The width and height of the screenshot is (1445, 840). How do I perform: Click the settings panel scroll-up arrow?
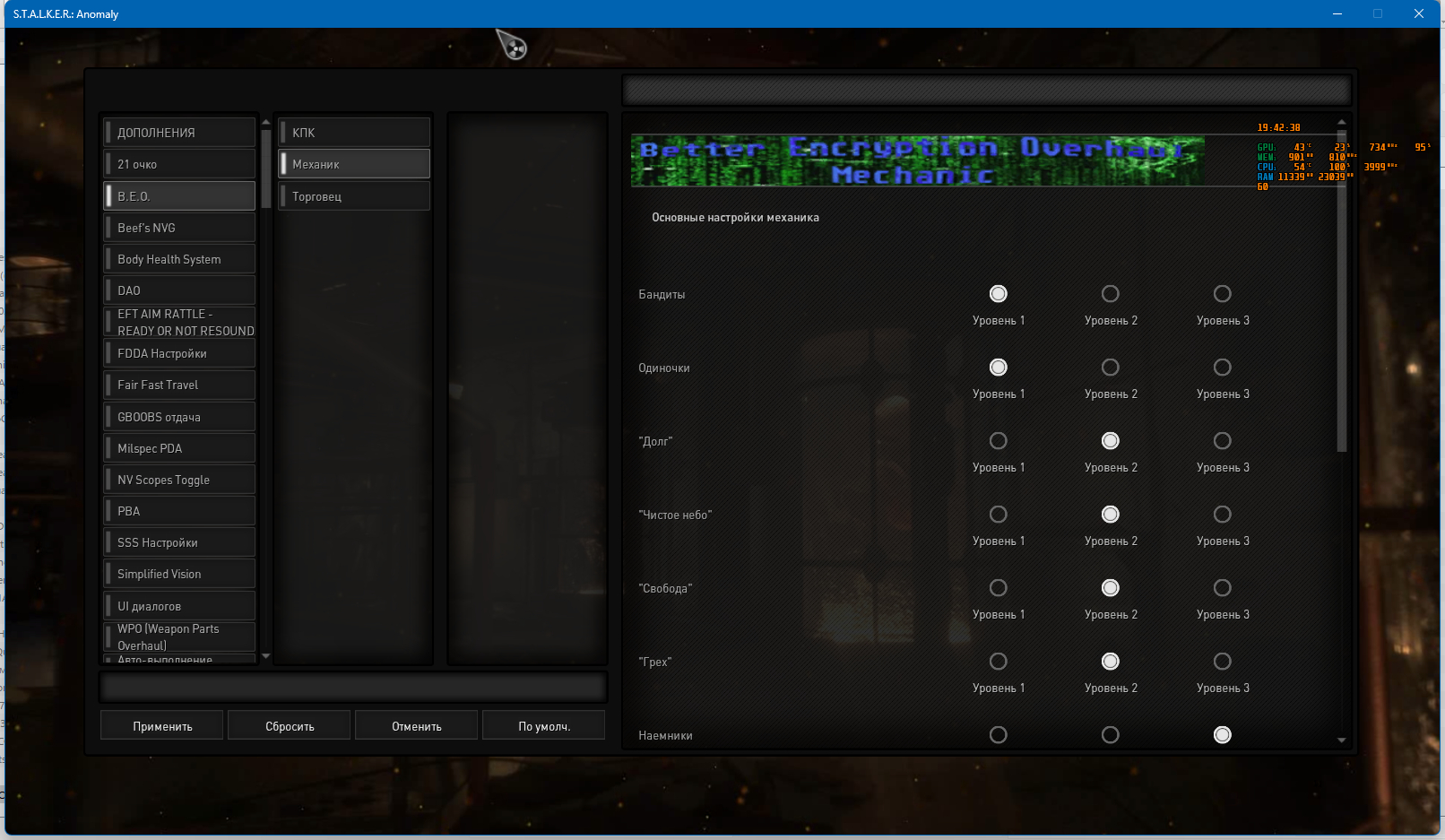1341,121
